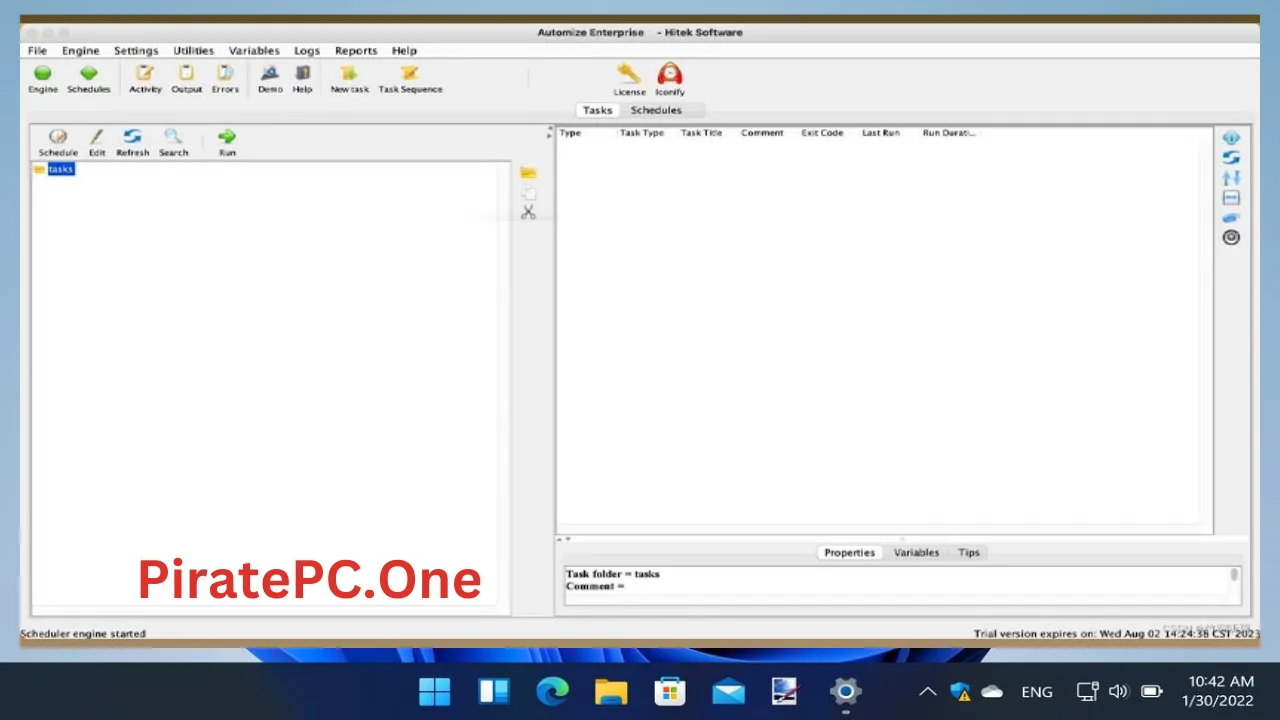Show hidden tray icons chevron
The width and height of the screenshot is (1280, 720).
(x=928, y=691)
